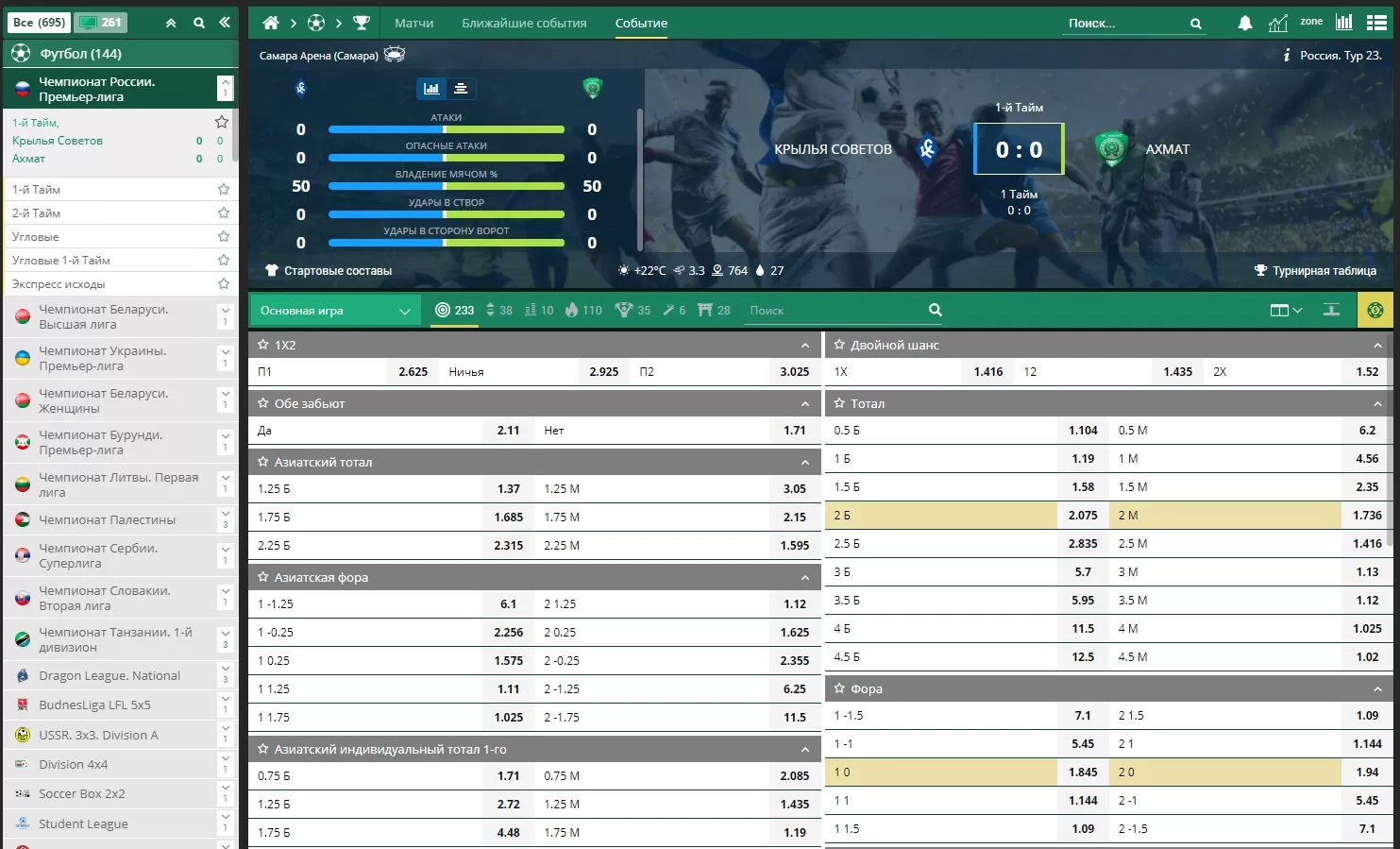Expand Чемпионат Украины Премьер-лига league
1400x849 pixels.
[225, 358]
